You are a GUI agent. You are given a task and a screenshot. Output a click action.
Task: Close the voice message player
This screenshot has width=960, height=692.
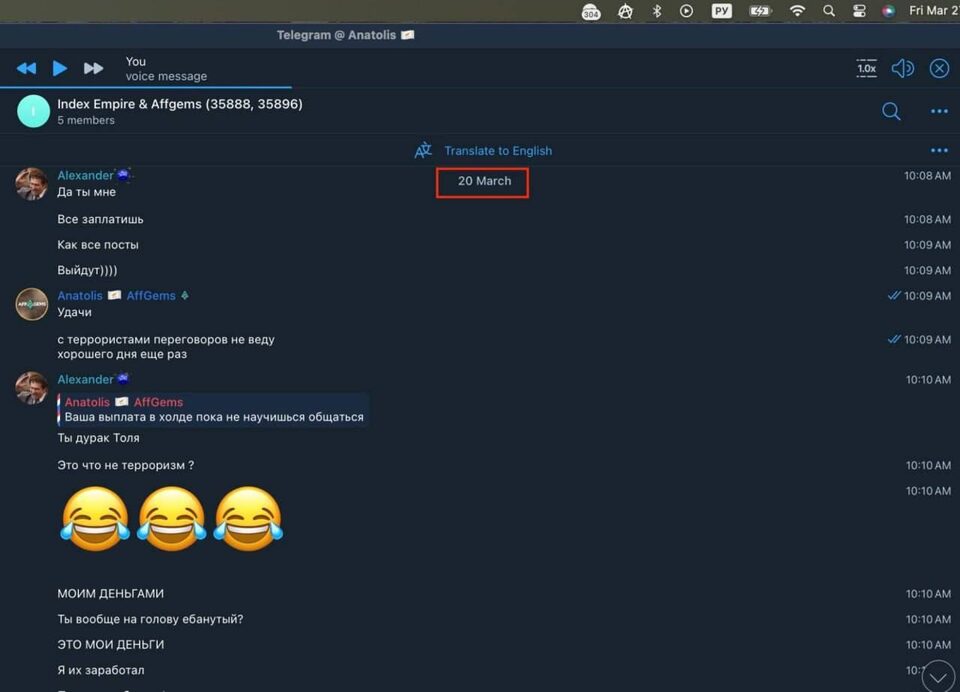pyautogui.click(x=939, y=68)
